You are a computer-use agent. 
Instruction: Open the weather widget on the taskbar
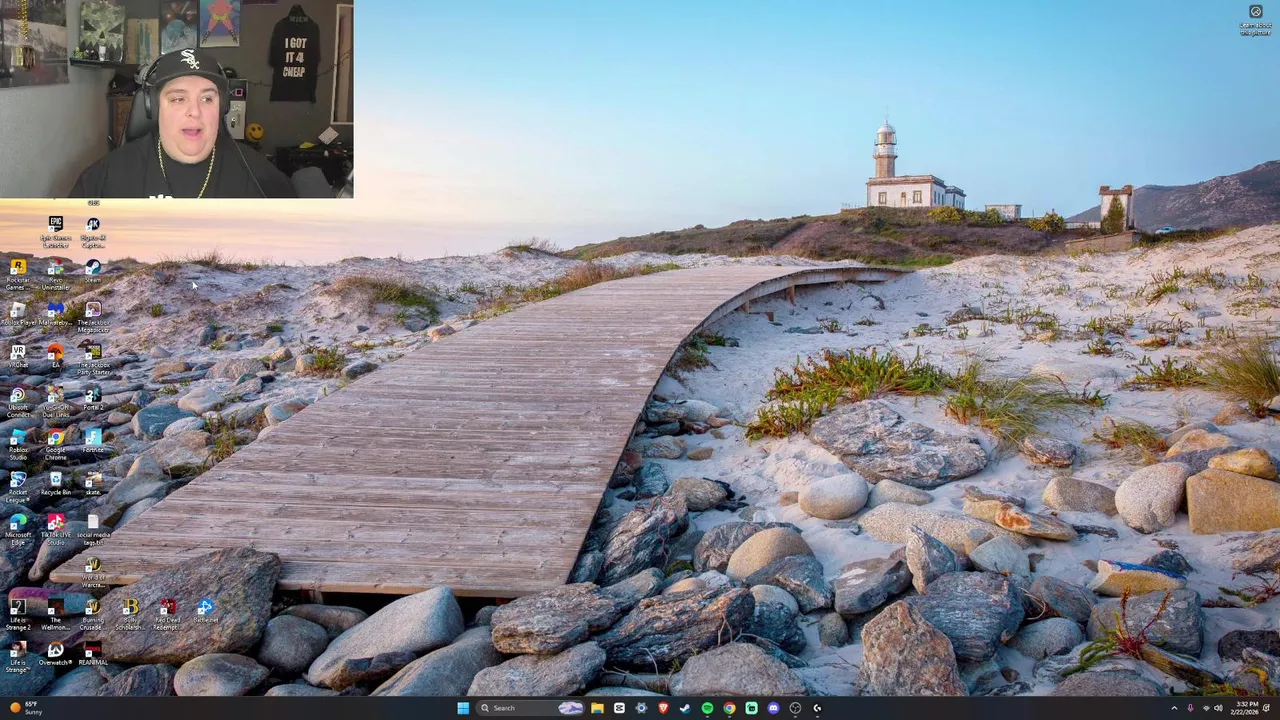(x=25, y=708)
